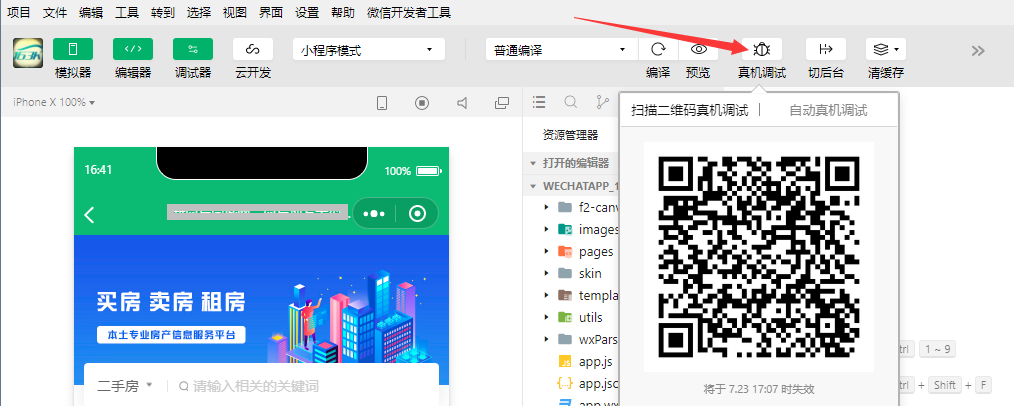Viewport: 1014px width, 406px height.
Task: Toggle the 编辑器 editor panel button
Action: click(133, 49)
